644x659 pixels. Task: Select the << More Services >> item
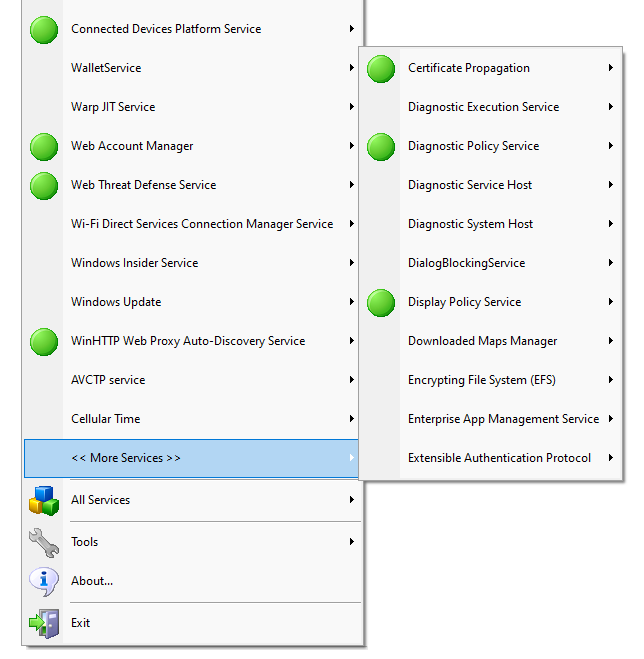(x=191, y=458)
